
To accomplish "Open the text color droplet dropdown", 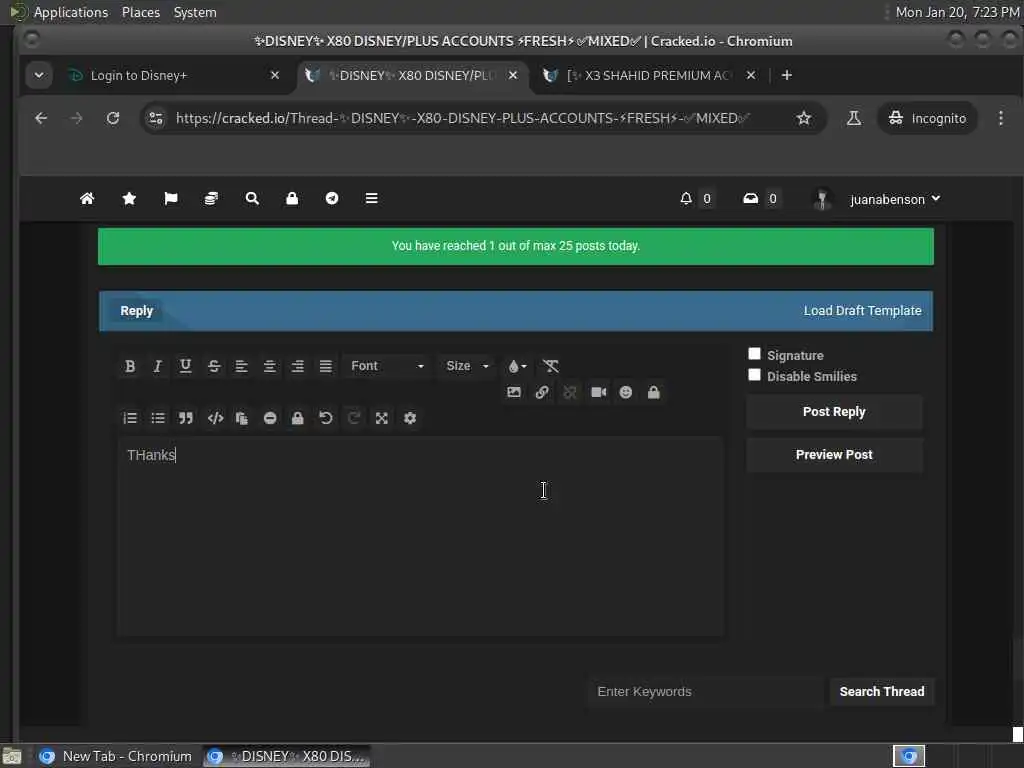I will (517, 366).
